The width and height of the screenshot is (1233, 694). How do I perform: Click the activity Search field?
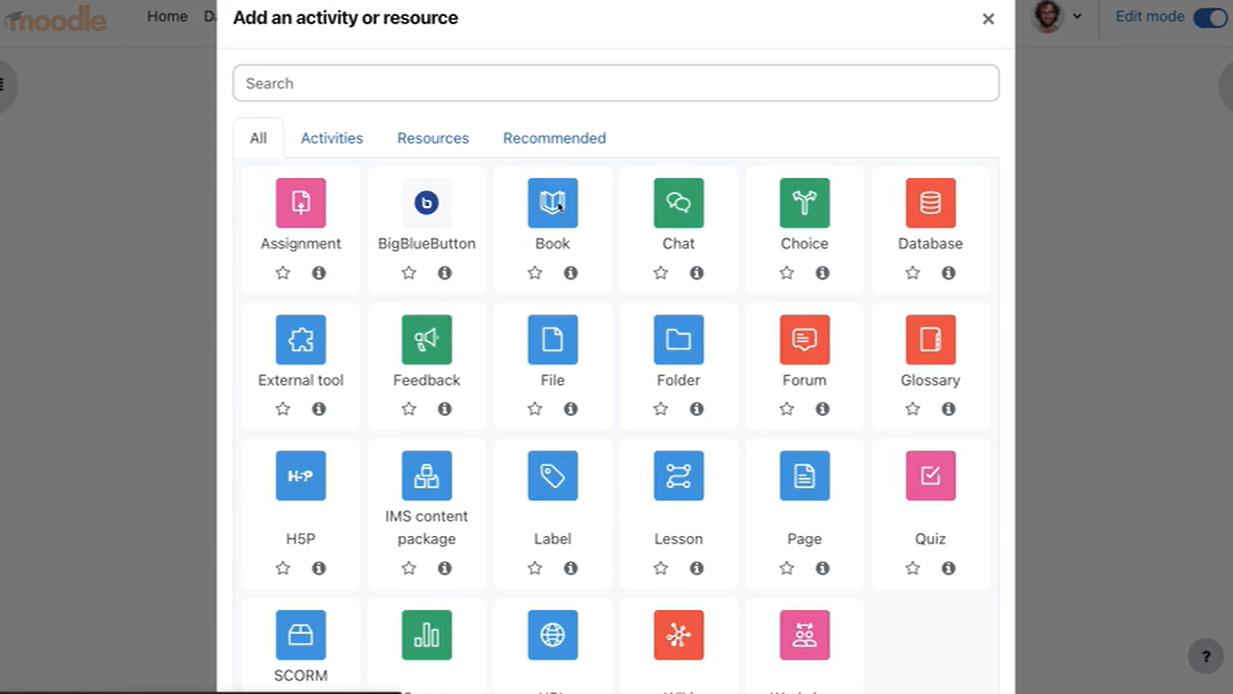point(616,83)
